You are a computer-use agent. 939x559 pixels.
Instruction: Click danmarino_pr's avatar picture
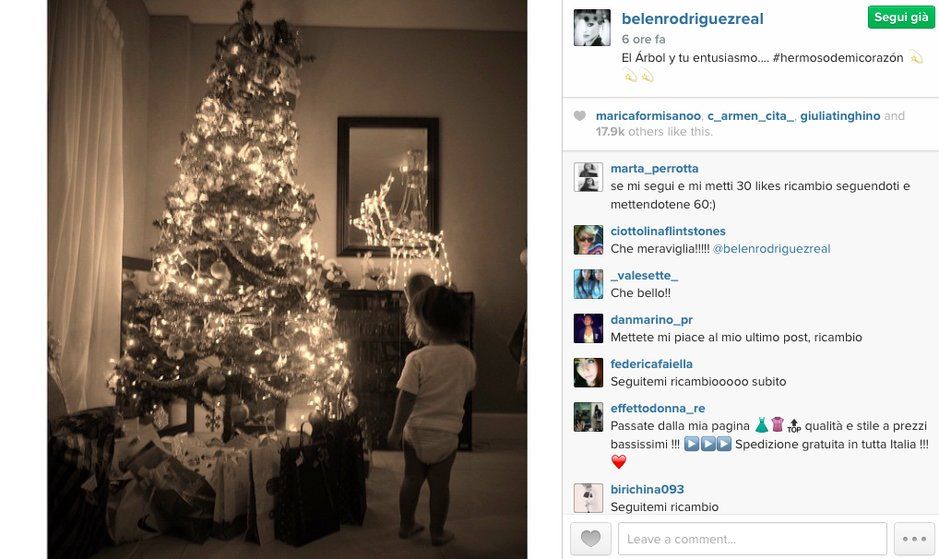pos(588,328)
